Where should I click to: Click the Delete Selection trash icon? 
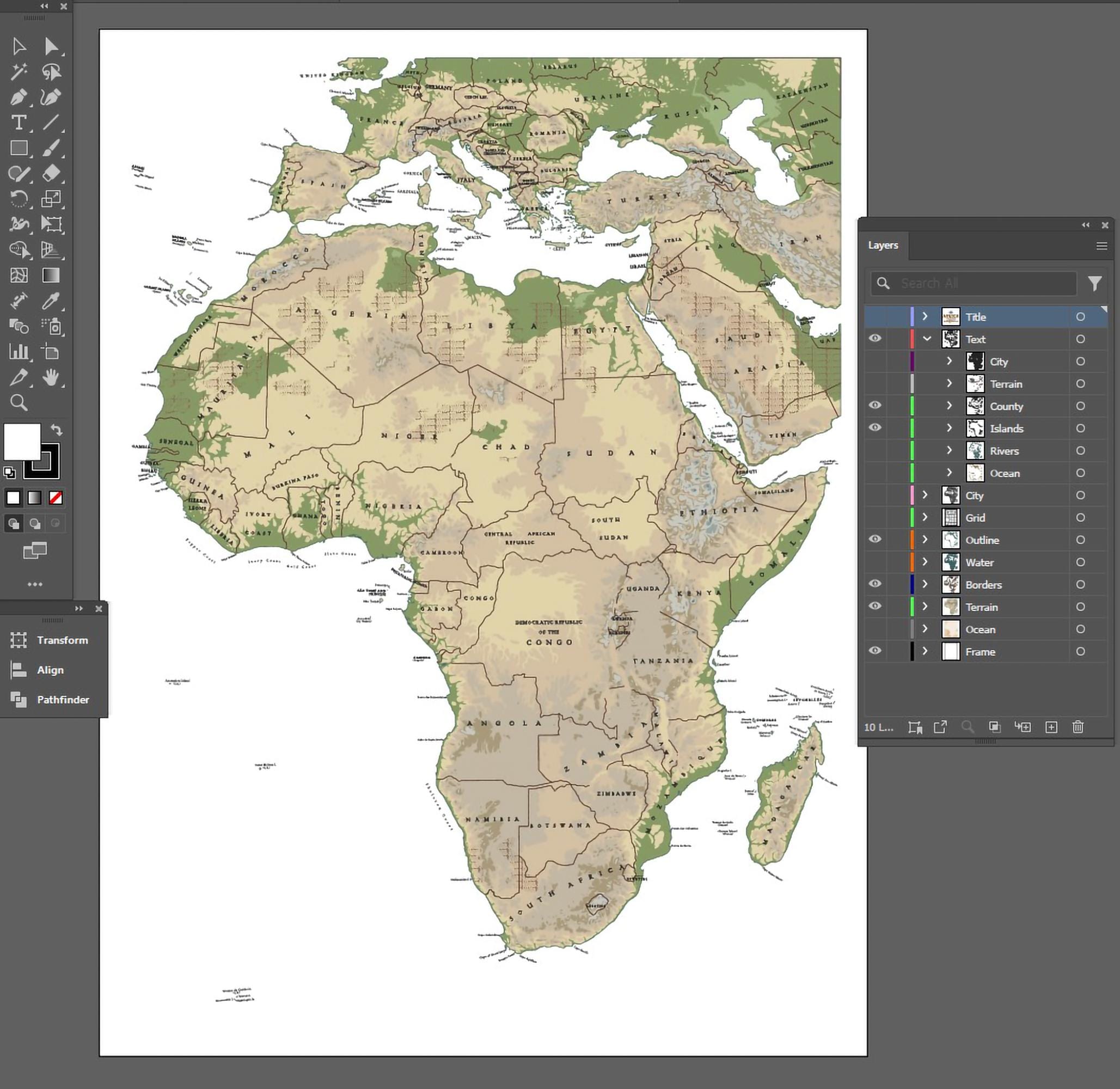(x=1078, y=727)
